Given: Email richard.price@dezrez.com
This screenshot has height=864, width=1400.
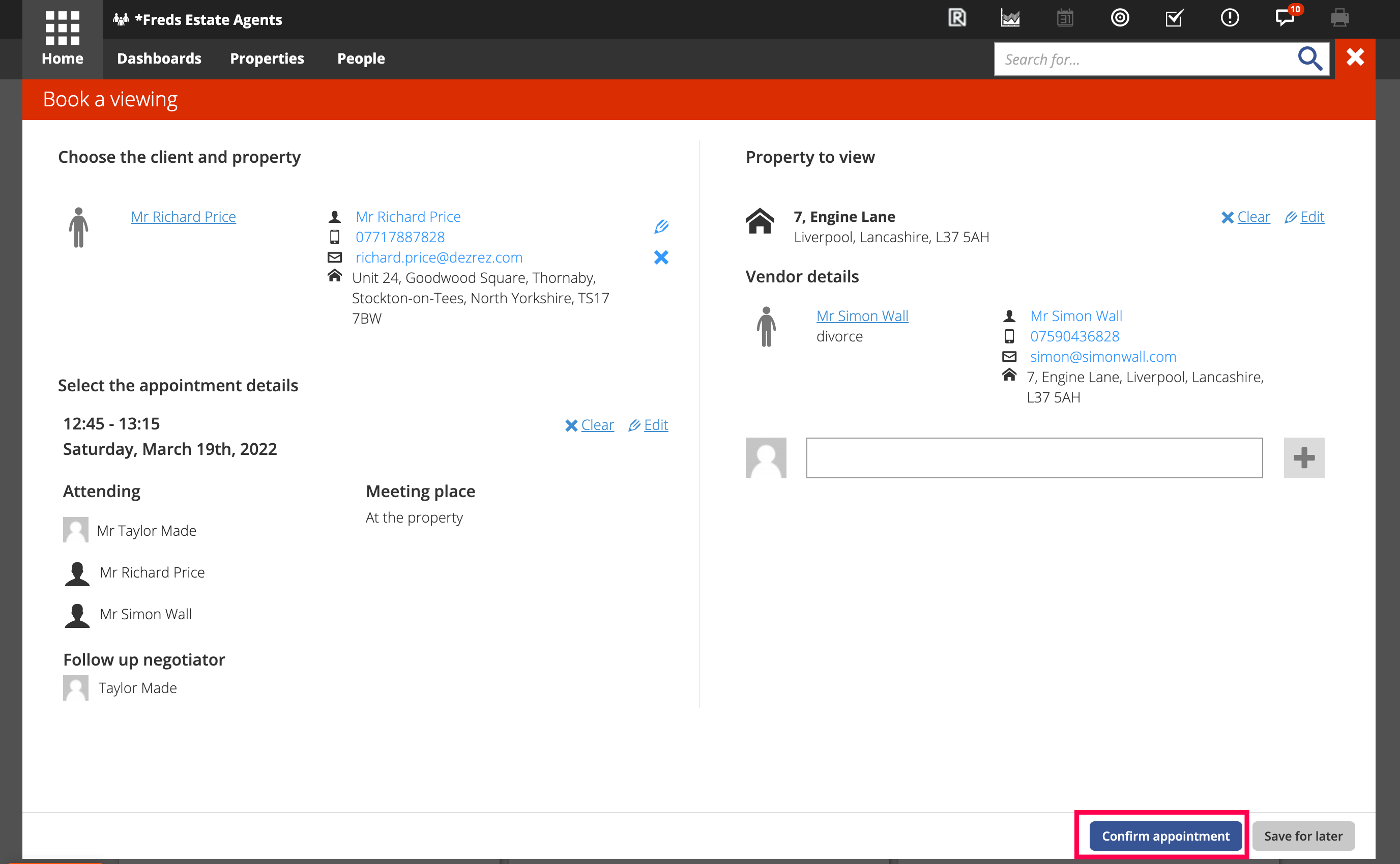Looking at the screenshot, I should (439, 257).
